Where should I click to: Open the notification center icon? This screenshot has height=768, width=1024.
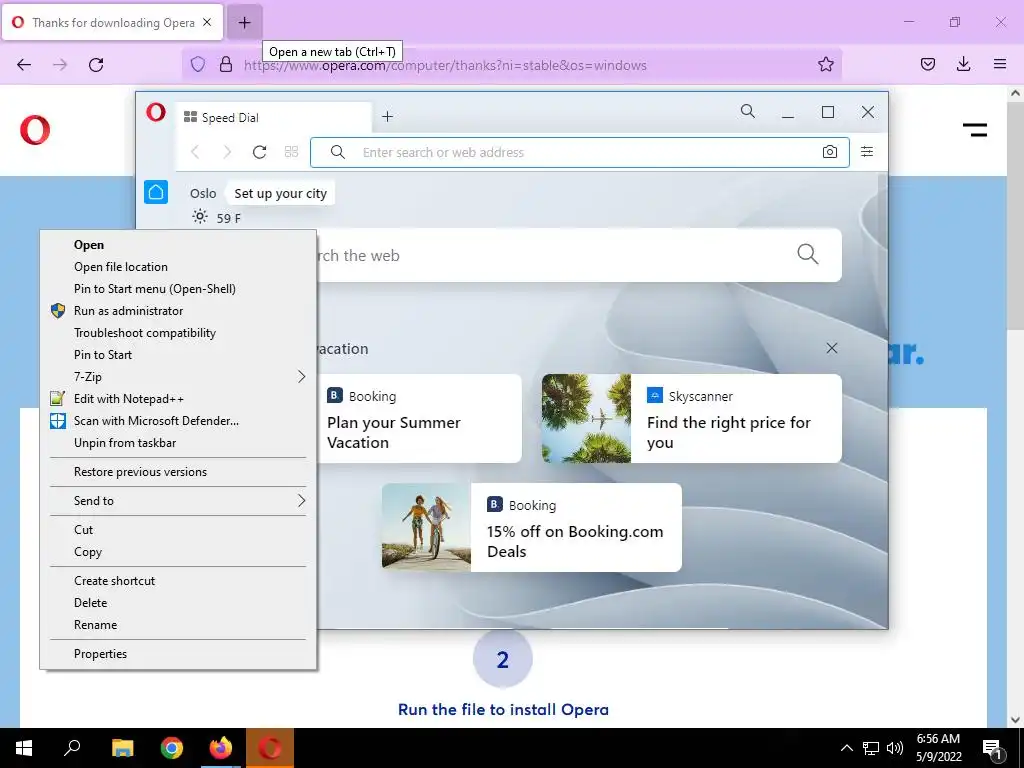click(992, 748)
